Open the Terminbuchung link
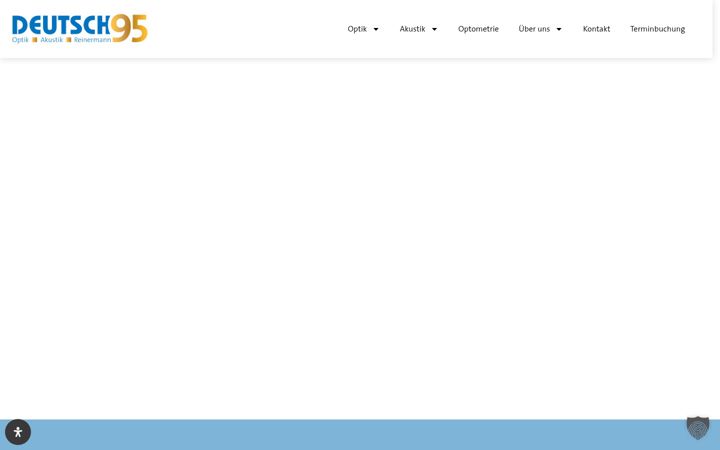 (657, 29)
